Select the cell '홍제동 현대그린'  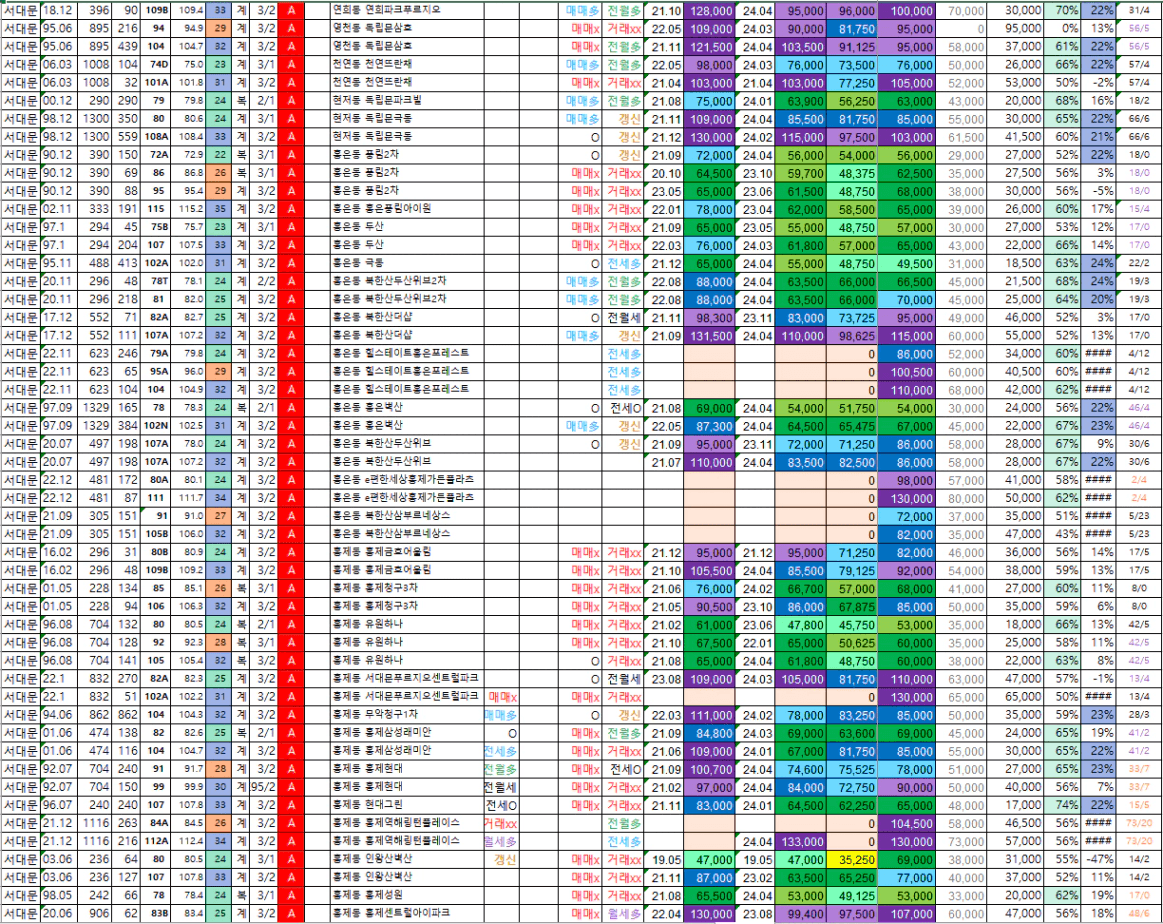point(406,805)
